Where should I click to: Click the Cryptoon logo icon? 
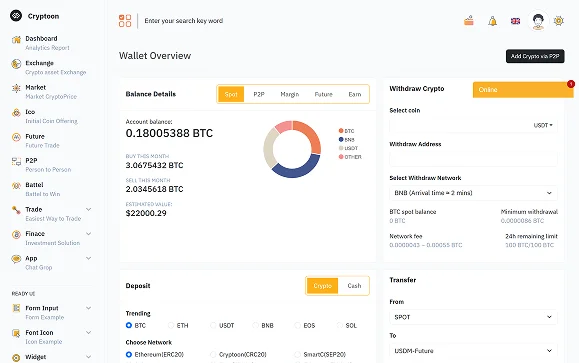16,16
